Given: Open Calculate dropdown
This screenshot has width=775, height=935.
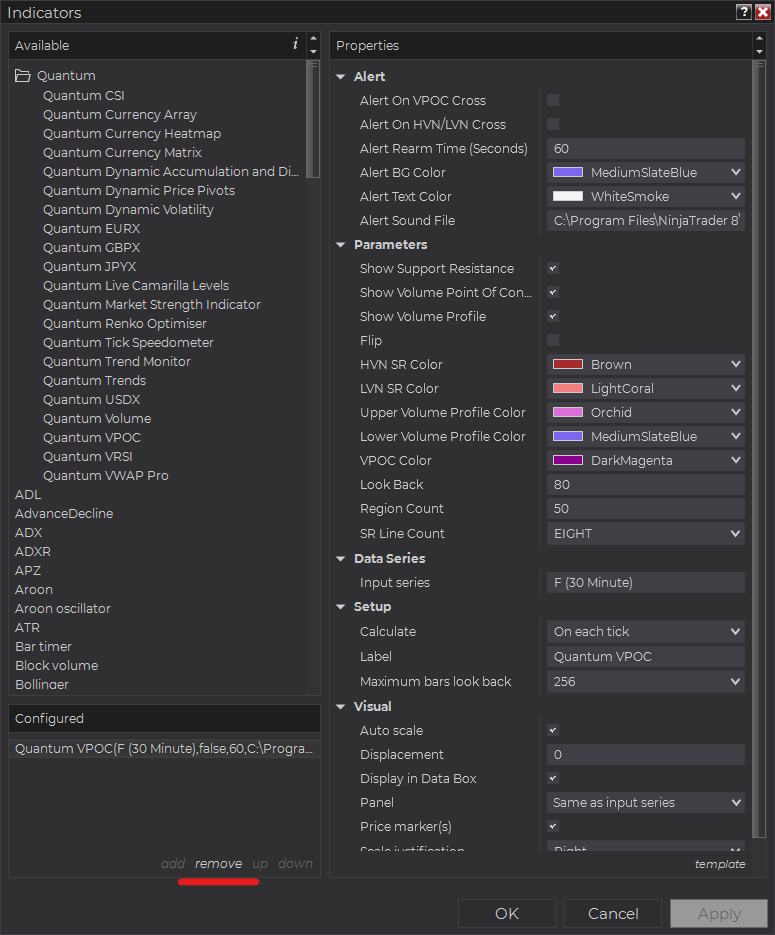Looking at the screenshot, I should coord(646,631).
